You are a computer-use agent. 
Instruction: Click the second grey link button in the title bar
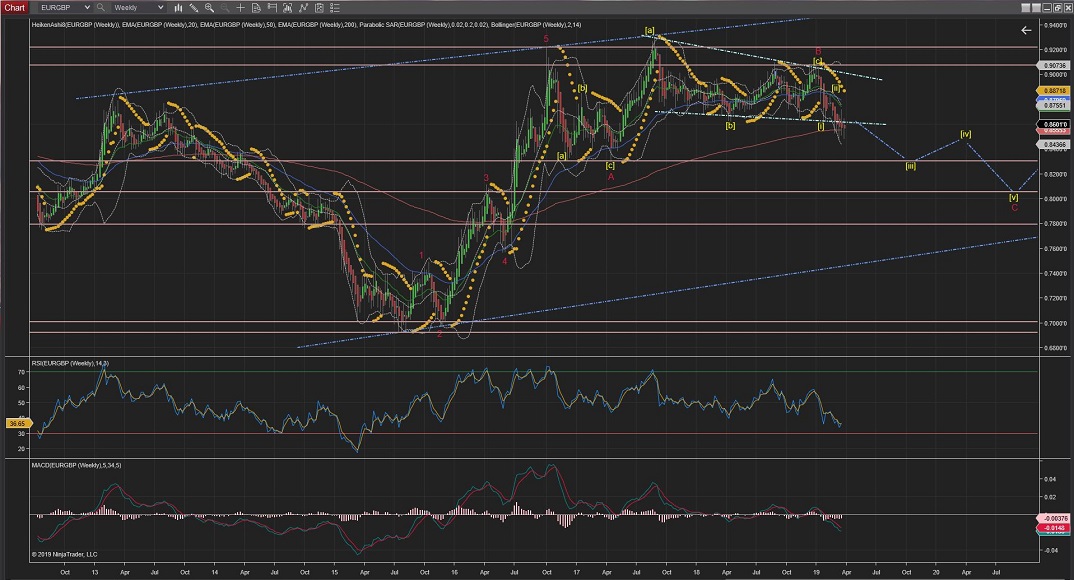(x=1036, y=8)
